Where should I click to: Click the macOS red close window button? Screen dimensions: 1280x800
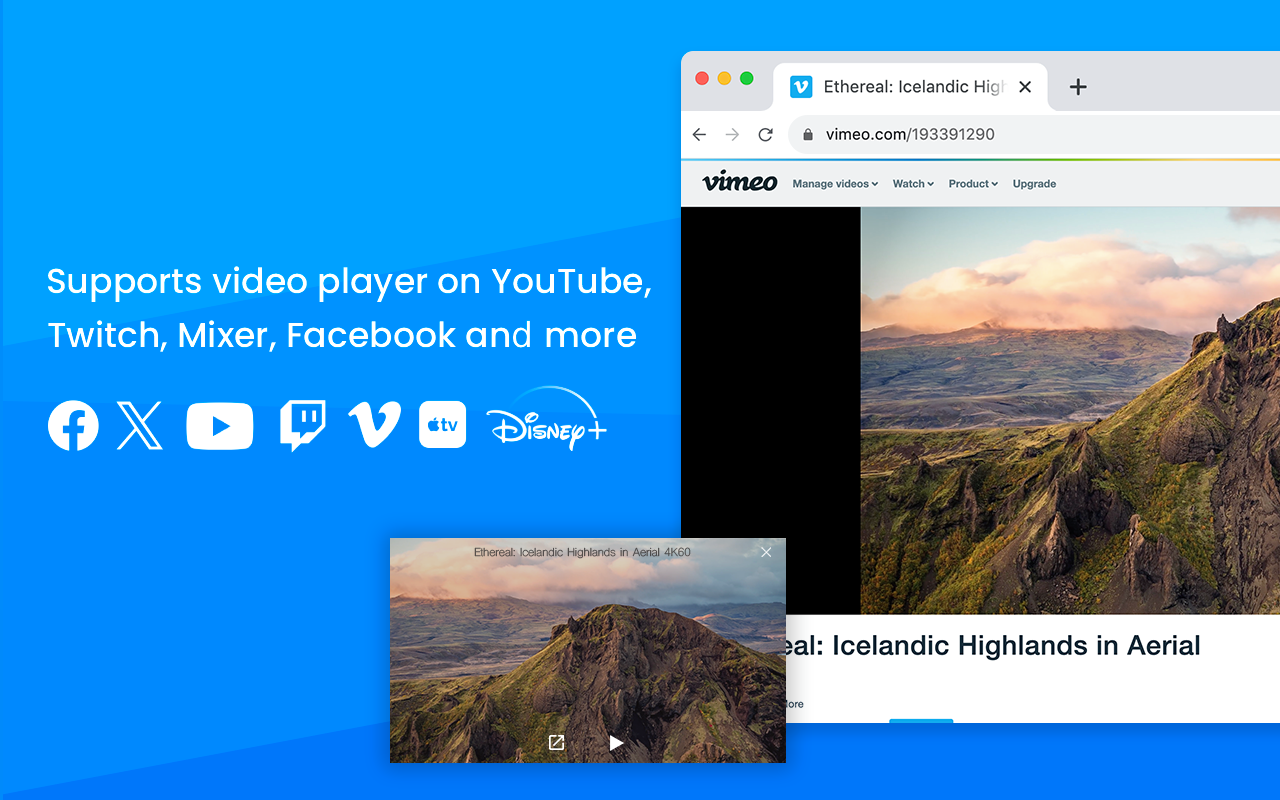(x=702, y=78)
